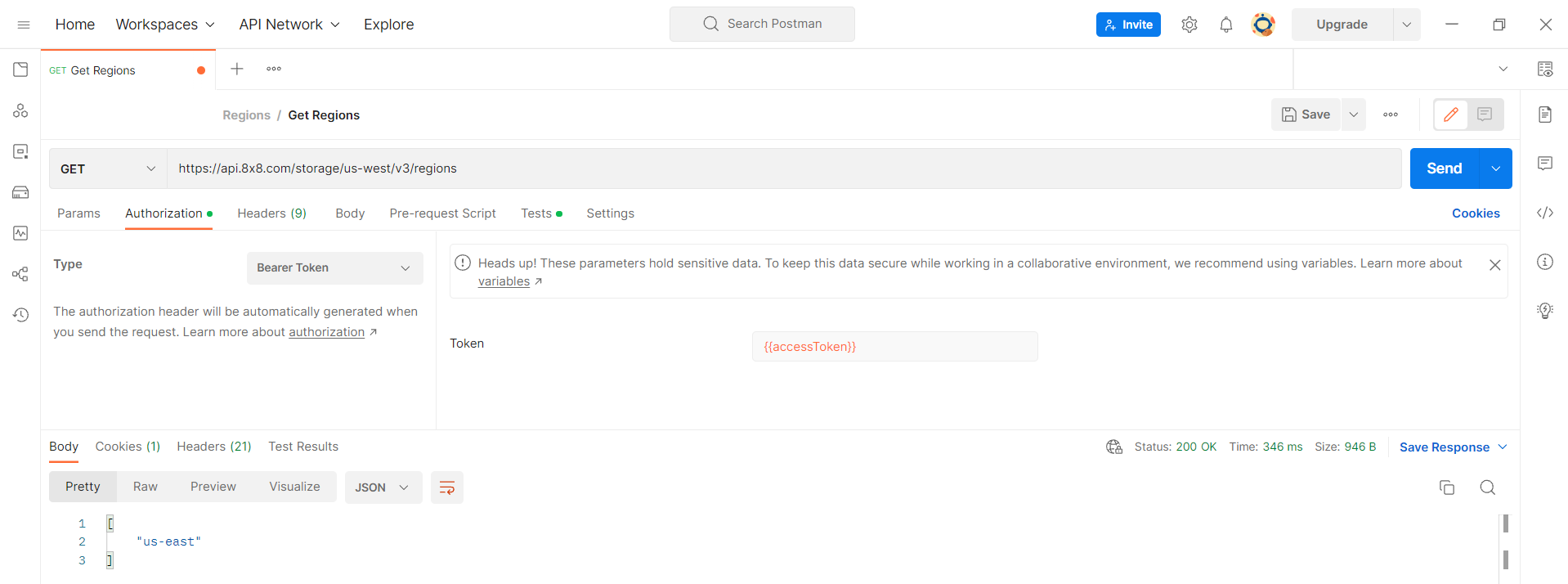
Task: Switch to the Headers (9) request tab
Action: click(271, 213)
